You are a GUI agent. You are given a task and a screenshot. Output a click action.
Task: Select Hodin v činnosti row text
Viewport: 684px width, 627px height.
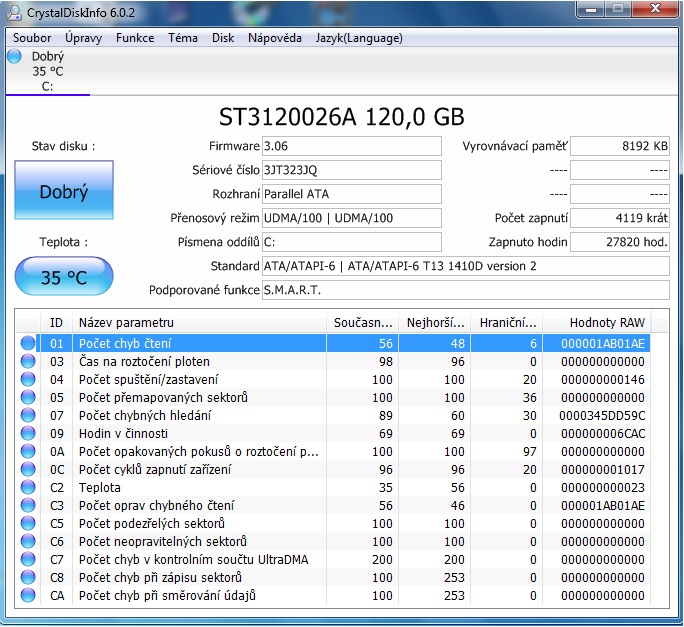(123, 433)
